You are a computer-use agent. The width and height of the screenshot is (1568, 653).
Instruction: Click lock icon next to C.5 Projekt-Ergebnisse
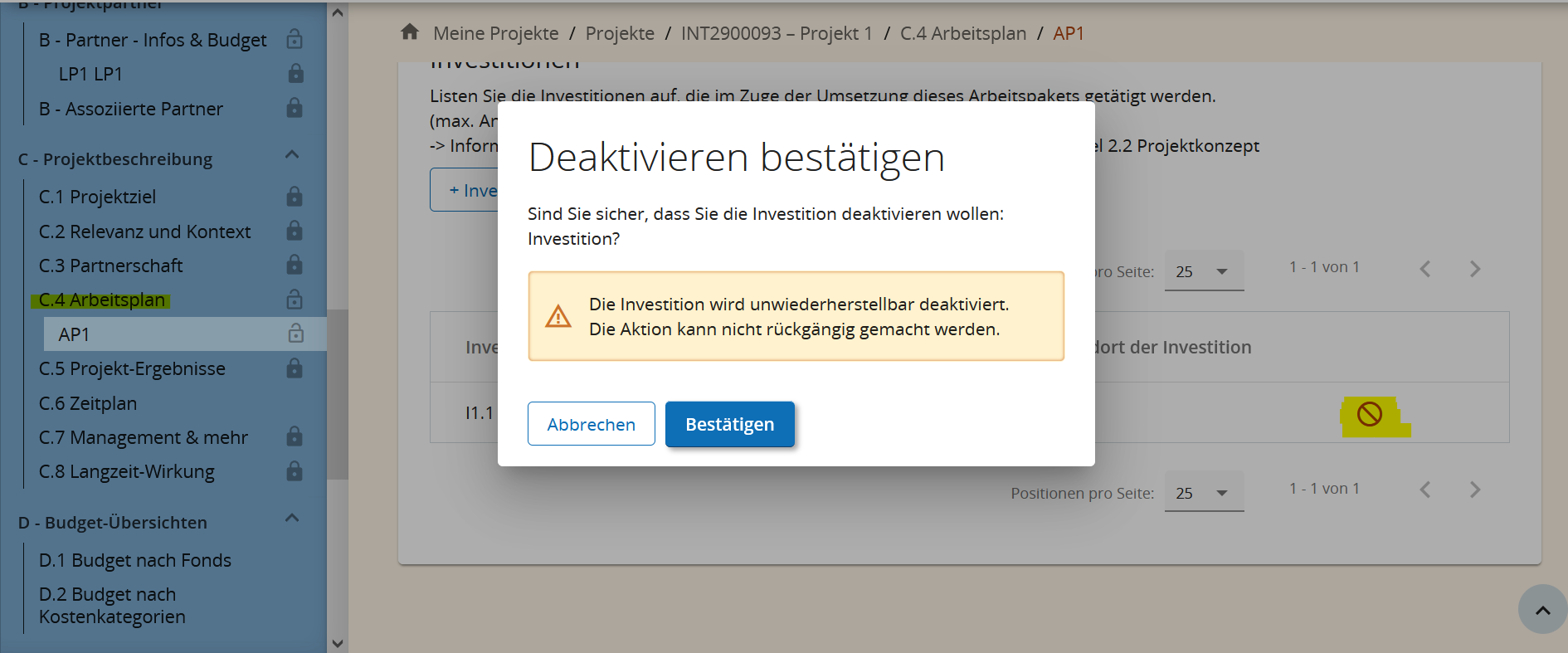point(295,368)
